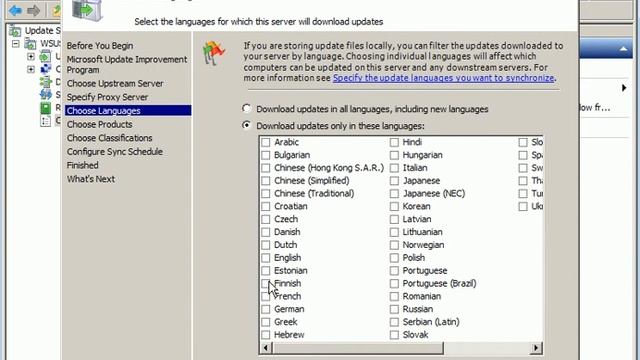
Task: Click the language list scroll-left arrow
Action: 266,348
